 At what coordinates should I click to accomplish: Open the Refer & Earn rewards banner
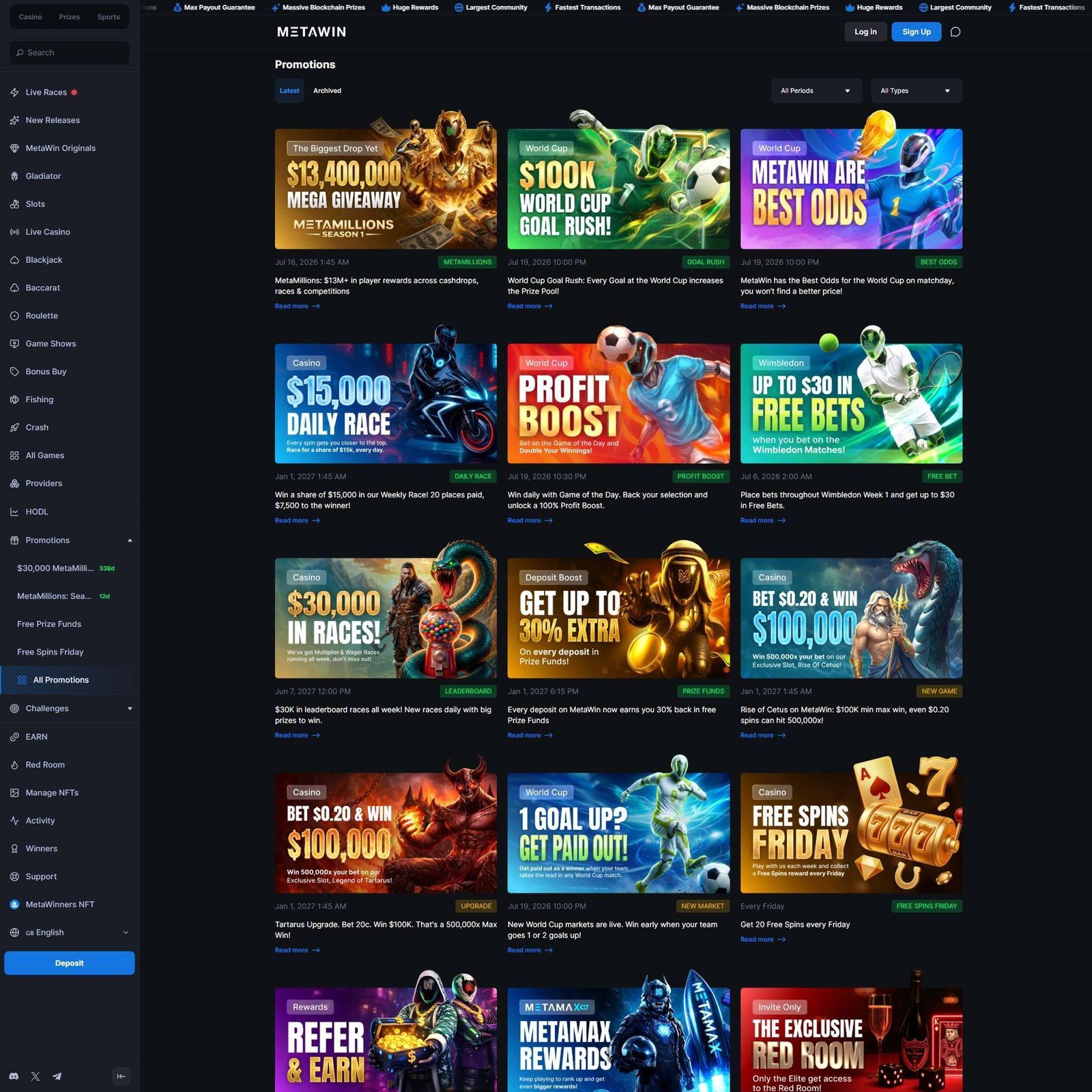pos(386,1040)
